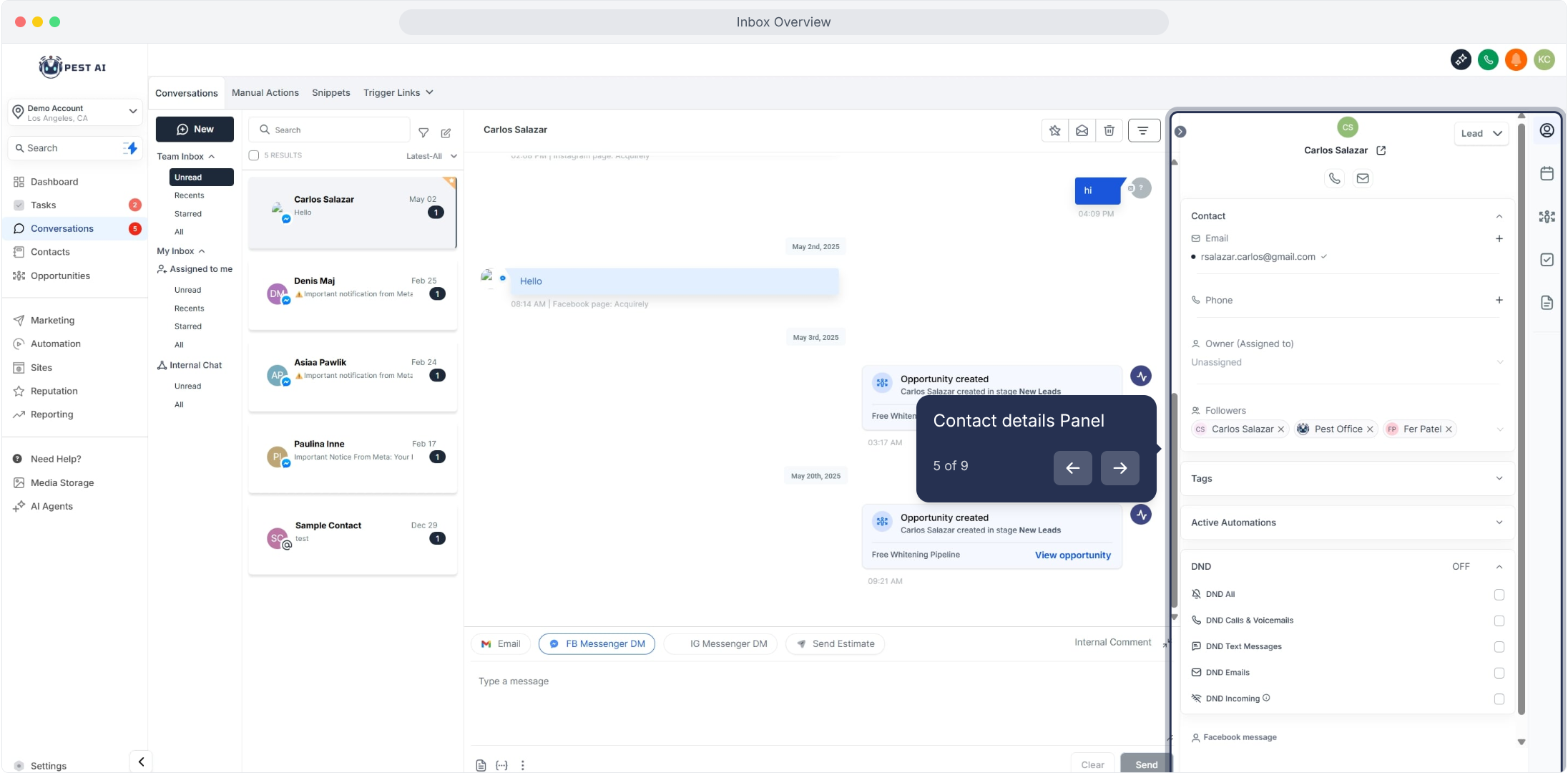Open the Denis Maj conversation
The height and width of the screenshot is (773, 1568).
(x=353, y=296)
